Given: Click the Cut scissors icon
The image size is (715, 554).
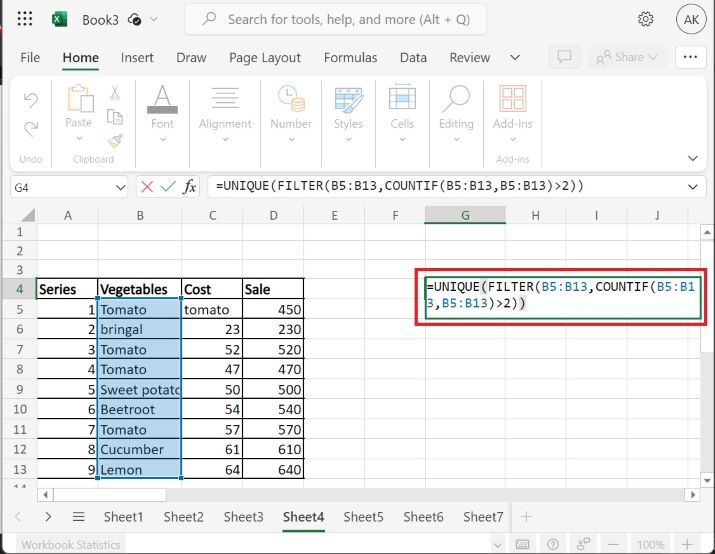Looking at the screenshot, I should 114,93.
